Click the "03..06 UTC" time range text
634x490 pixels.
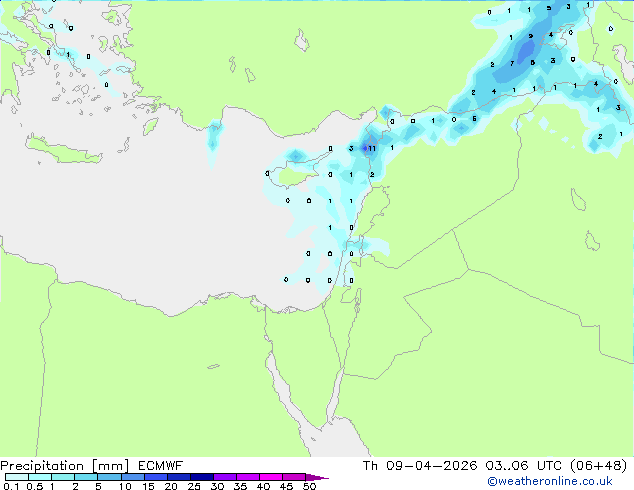click(523, 466)
